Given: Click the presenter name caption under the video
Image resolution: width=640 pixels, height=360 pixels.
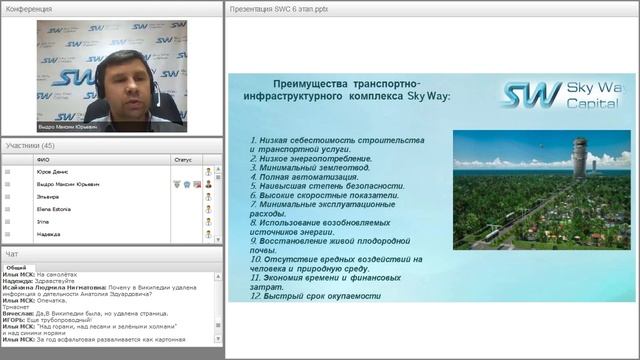Looking at the screenshot, I should point(68,127).
